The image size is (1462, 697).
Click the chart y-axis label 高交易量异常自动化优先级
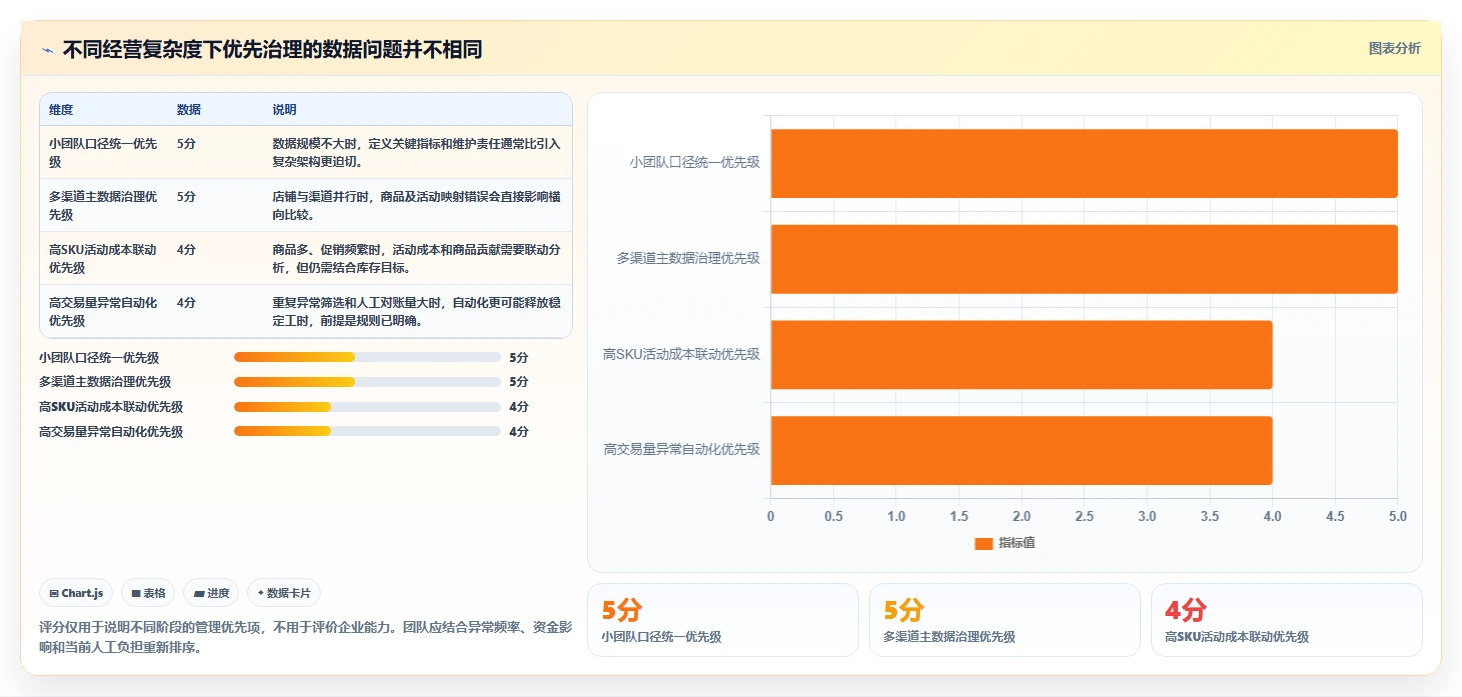tap(682, 450)
